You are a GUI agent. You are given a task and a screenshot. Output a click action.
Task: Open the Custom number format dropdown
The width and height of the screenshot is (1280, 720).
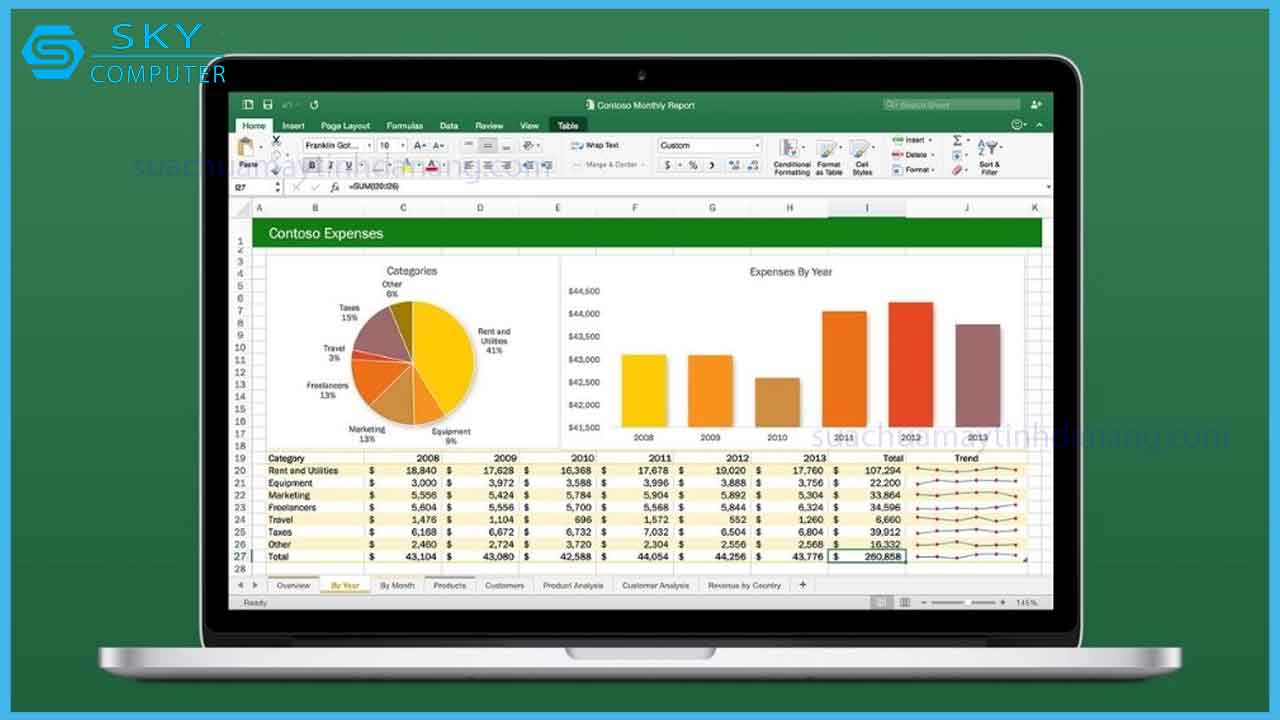[709, 145]
